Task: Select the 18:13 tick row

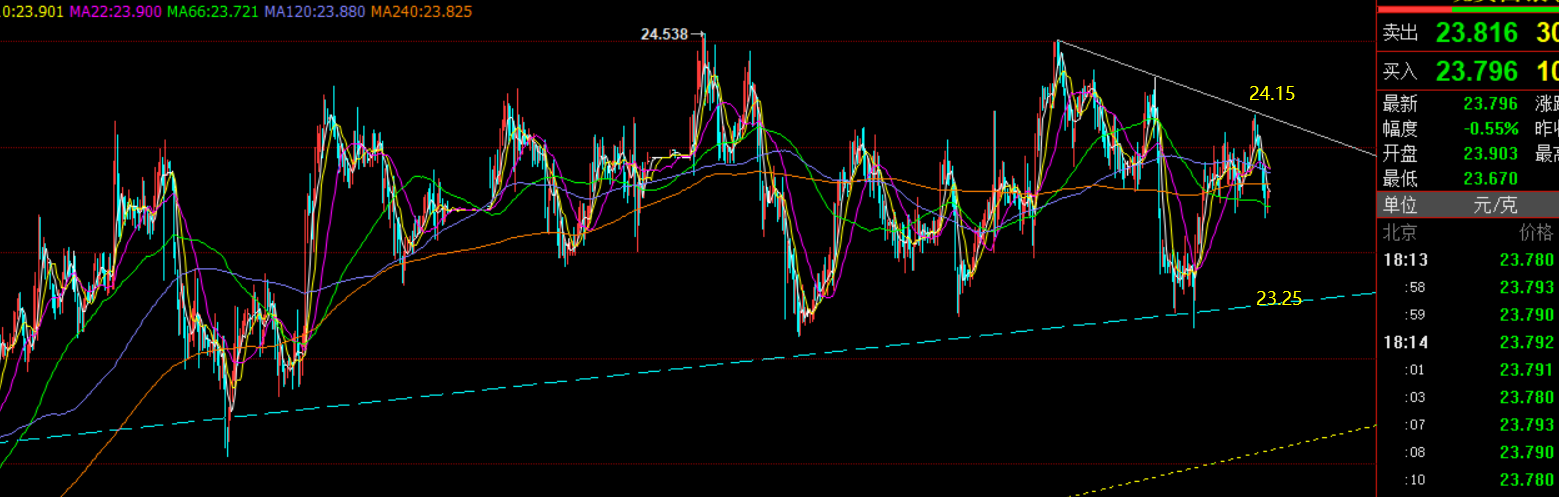Action: (1468, 260)
